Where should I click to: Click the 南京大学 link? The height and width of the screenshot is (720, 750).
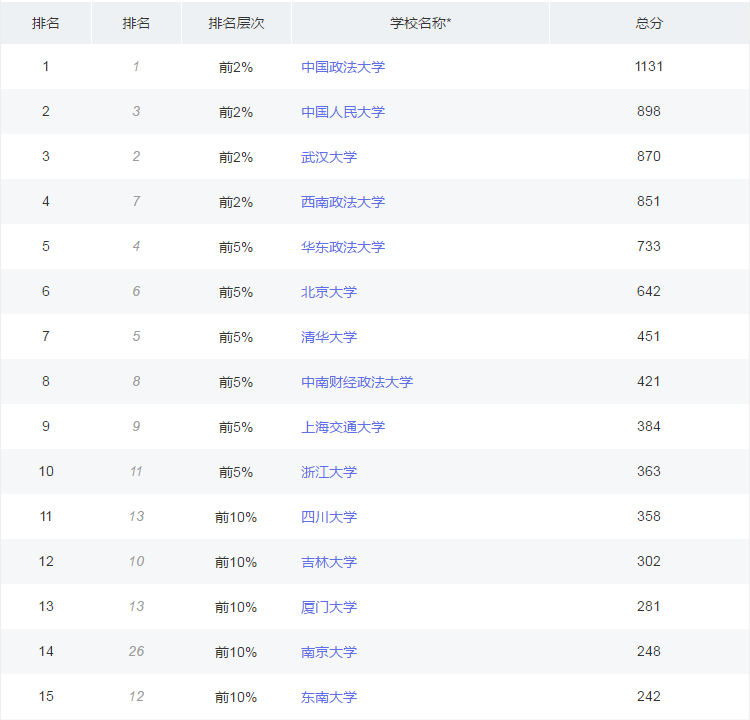point(329,652)
